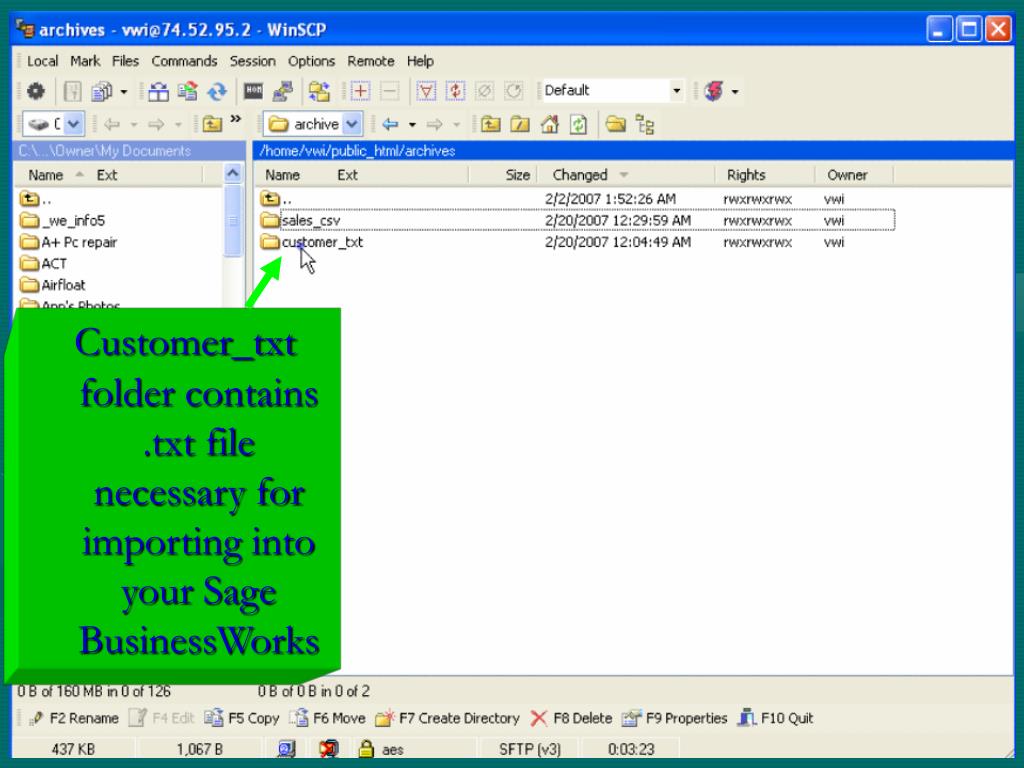The width and height of the screenshot is (1024, 768).
Task: Select local Airfloat folder
Action: tap(52, 285)
